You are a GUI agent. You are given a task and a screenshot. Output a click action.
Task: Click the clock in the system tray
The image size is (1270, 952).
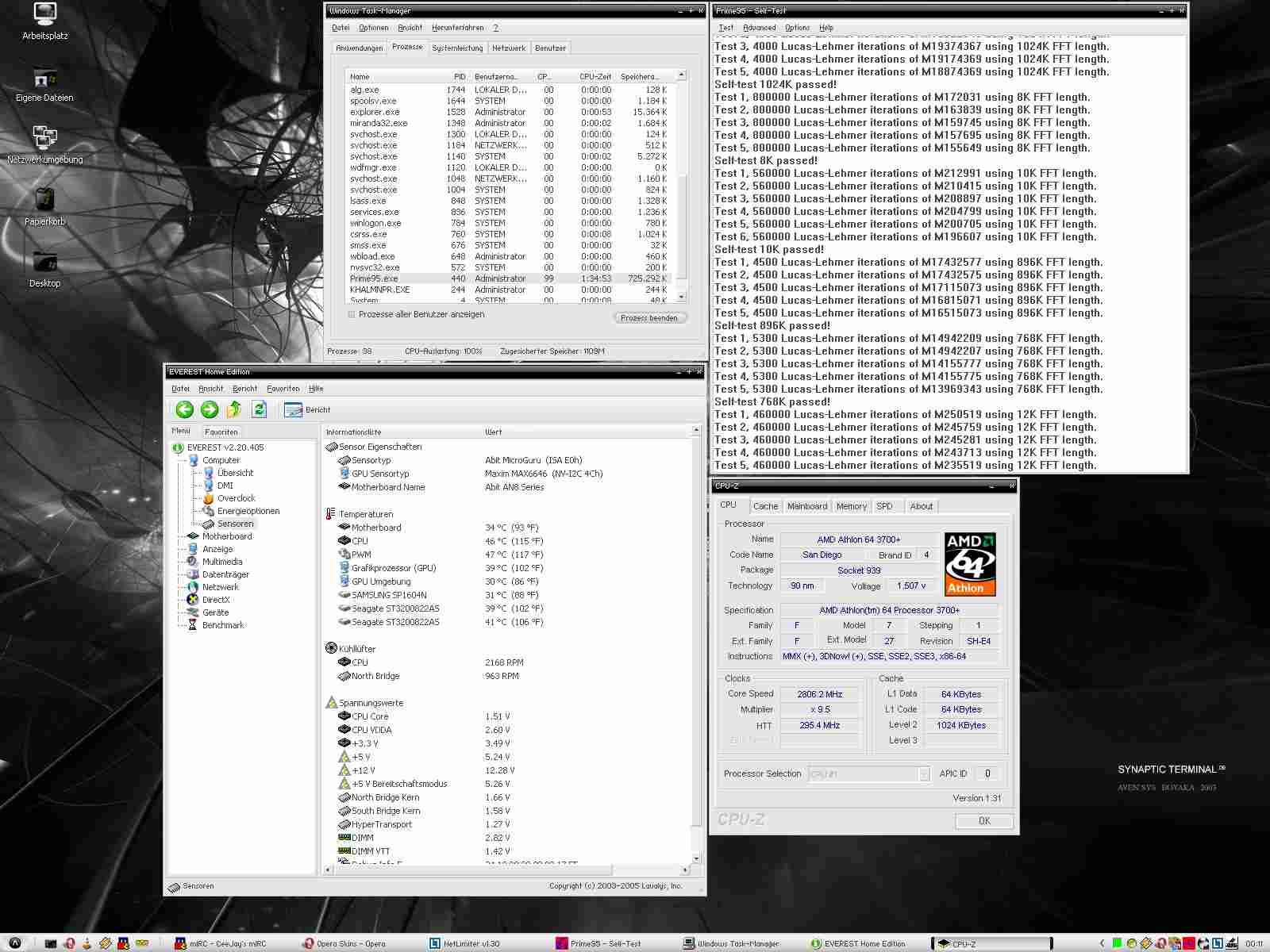1254,943
